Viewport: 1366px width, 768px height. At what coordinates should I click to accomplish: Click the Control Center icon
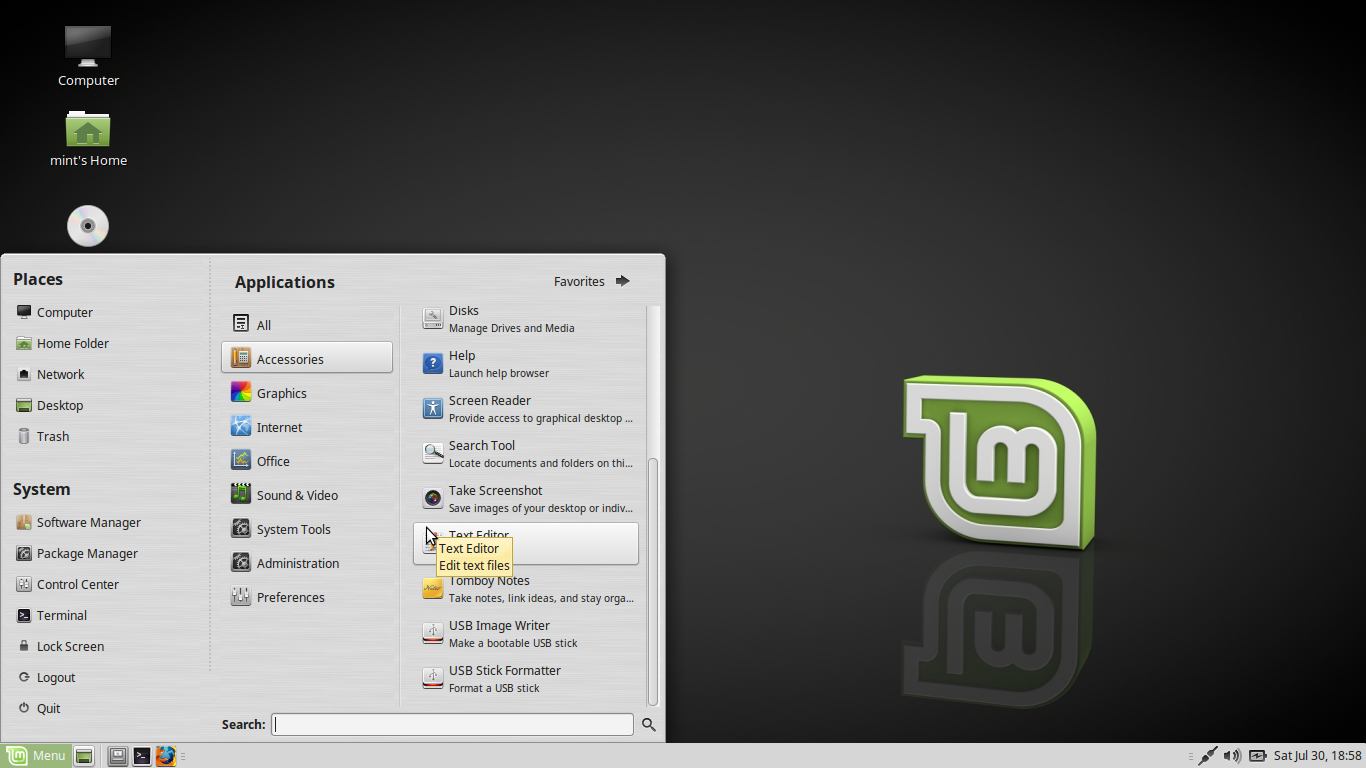24,584
